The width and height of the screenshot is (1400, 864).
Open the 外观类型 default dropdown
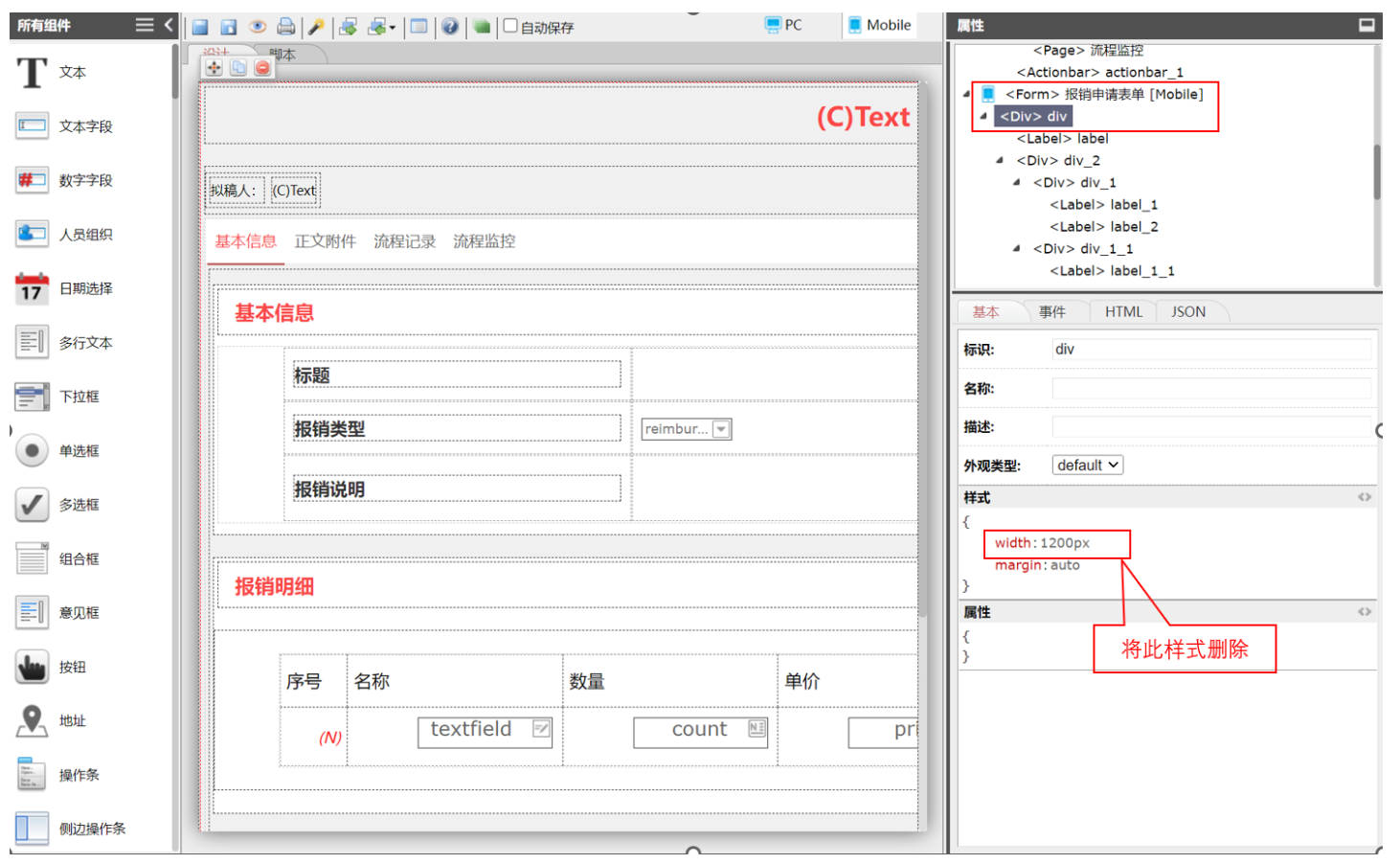tap(1087, 466)
